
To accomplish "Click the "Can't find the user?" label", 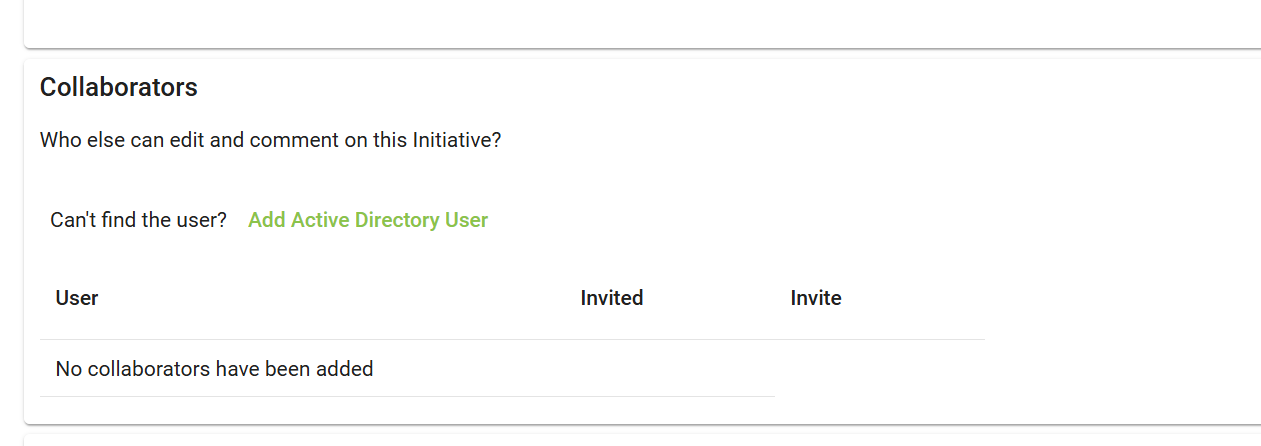I will 139,220.
